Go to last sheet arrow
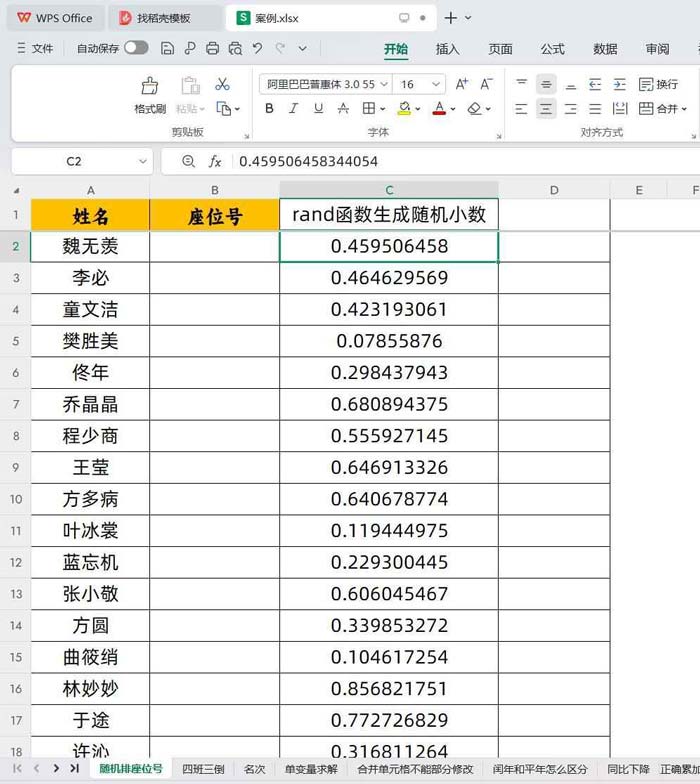This screenshot has width=700, height=784. [74, 768]
